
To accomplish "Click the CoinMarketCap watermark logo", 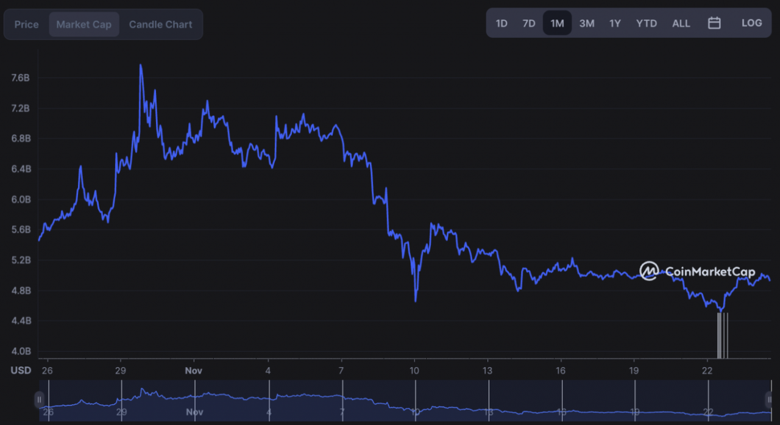I will 696,271.
